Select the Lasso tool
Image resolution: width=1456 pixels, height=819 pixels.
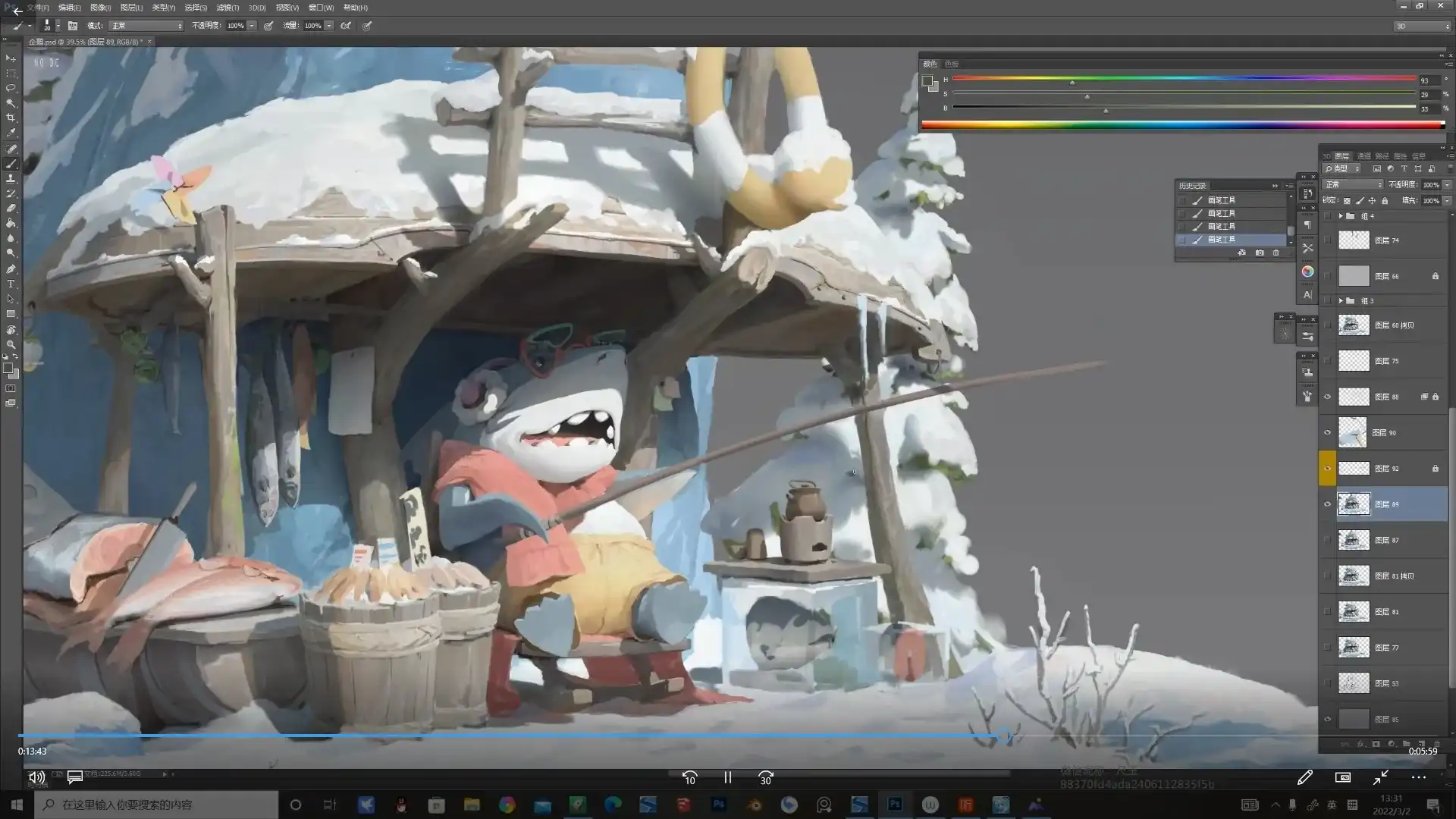tap(11, 88)
